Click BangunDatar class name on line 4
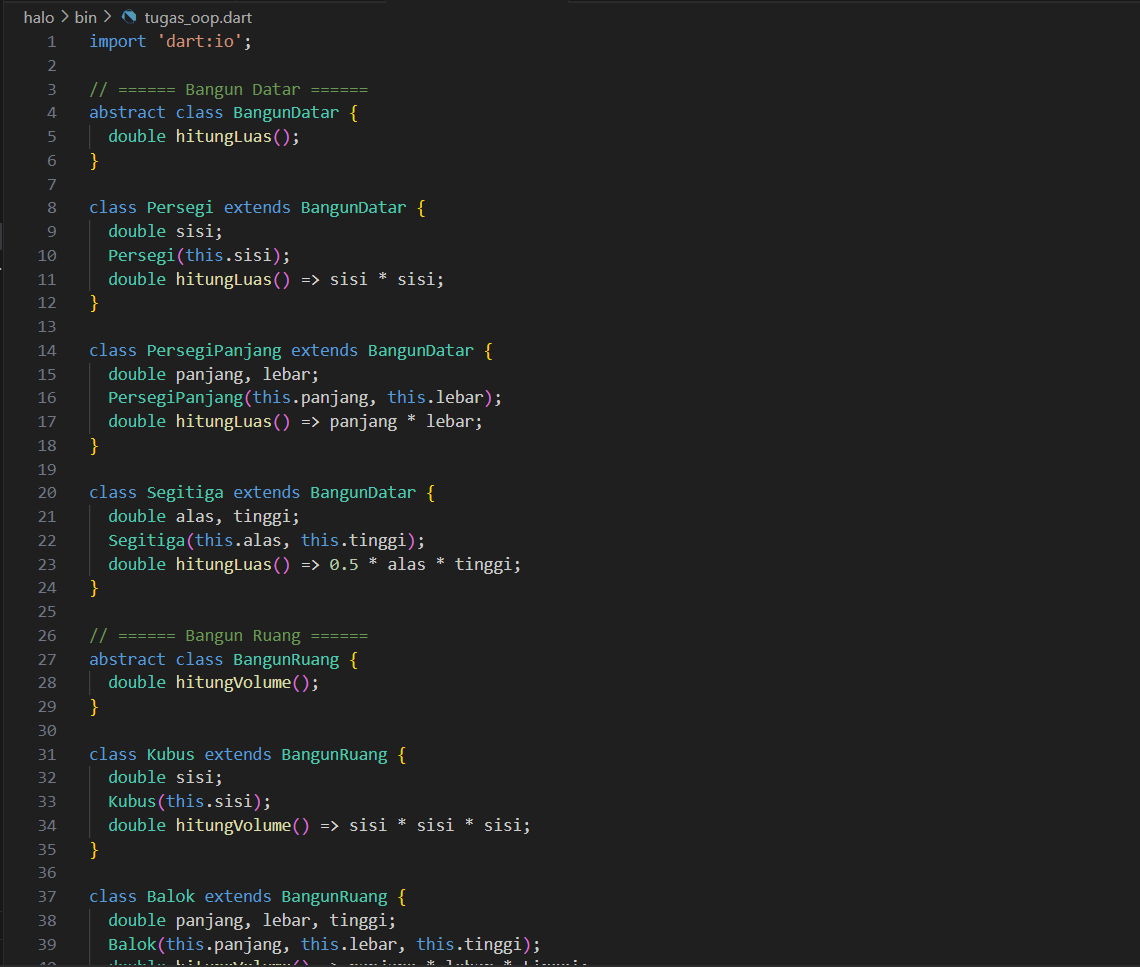1140x967 pixels. click(285, 113)
